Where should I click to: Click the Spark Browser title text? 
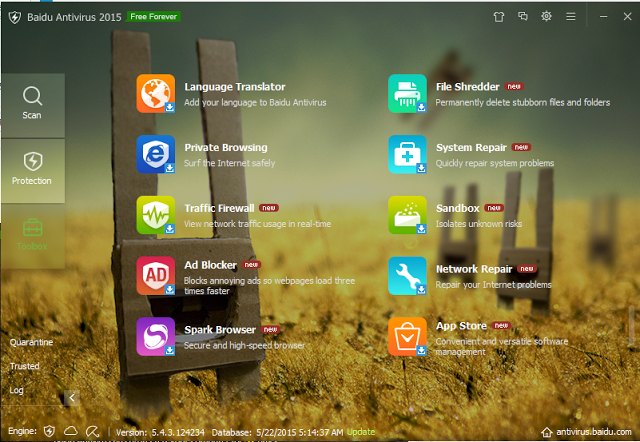[x=220, y=329]
